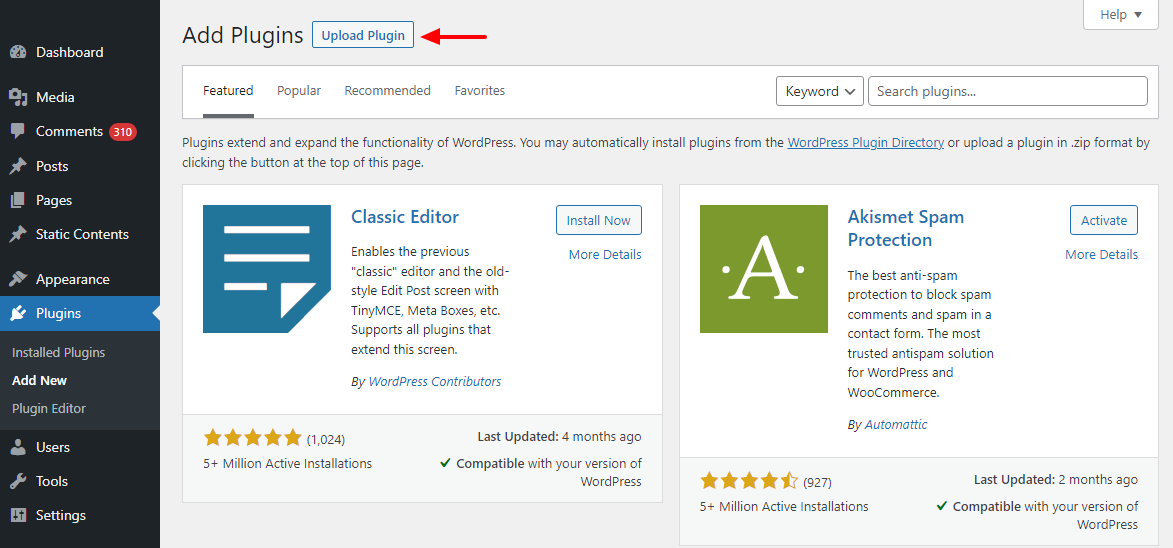
Task: Click the Media icon in sidebar
Action: click(x=17, y=97)
